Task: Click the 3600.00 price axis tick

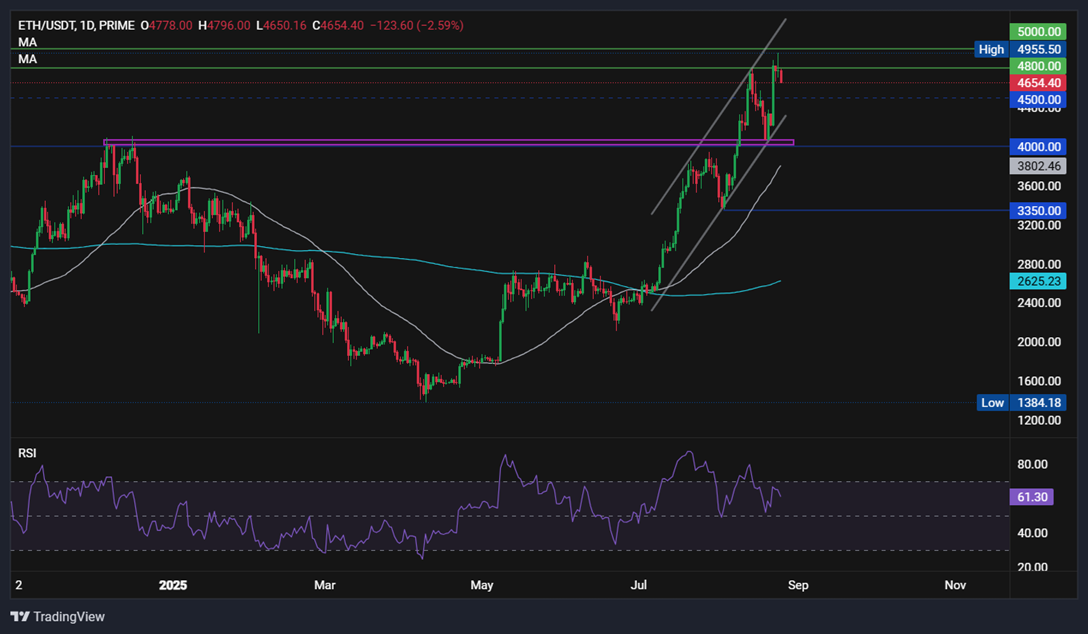Action: coord(1039,186)
